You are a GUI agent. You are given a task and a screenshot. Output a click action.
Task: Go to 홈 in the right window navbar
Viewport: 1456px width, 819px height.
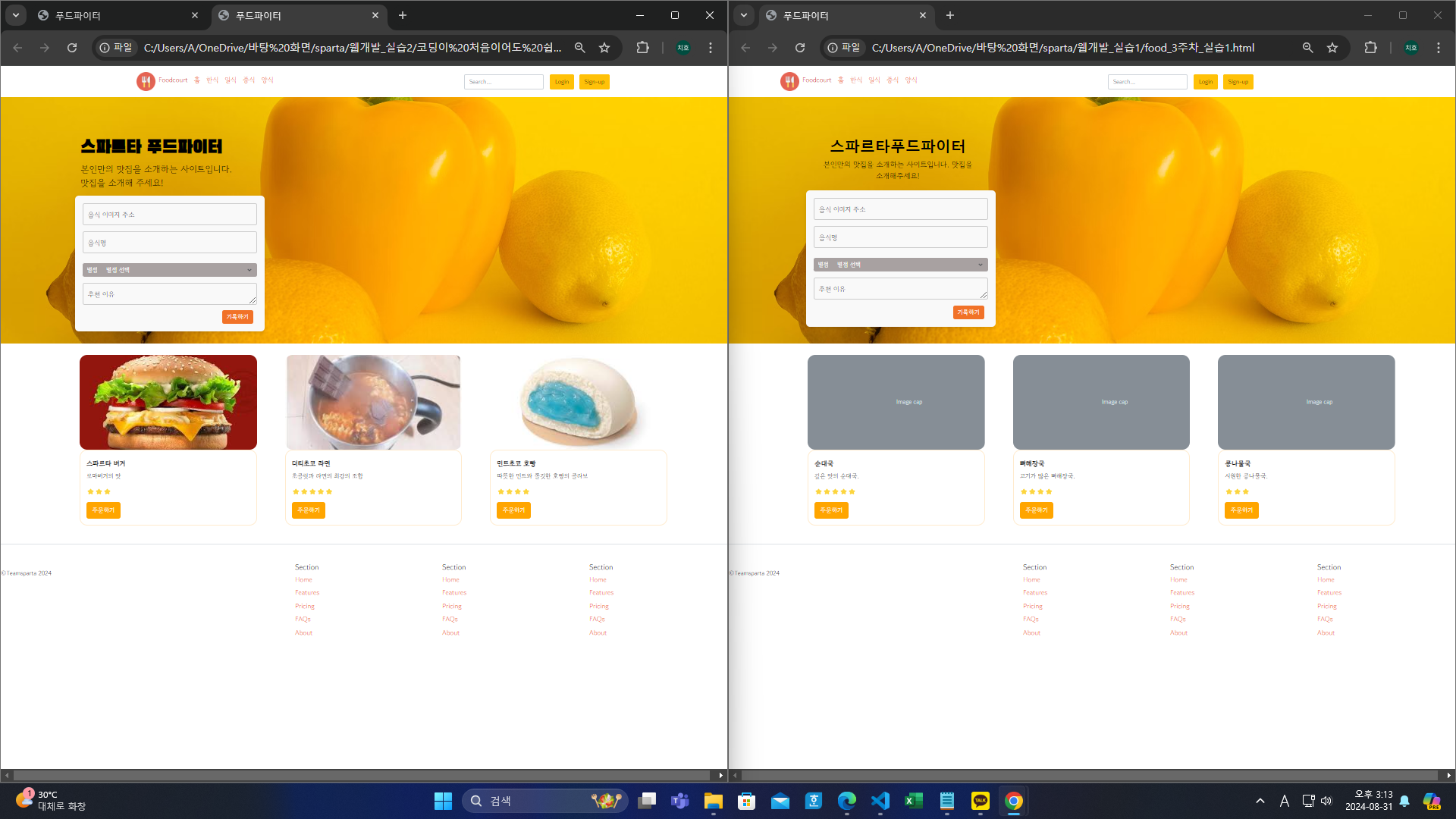coord(840,80)
